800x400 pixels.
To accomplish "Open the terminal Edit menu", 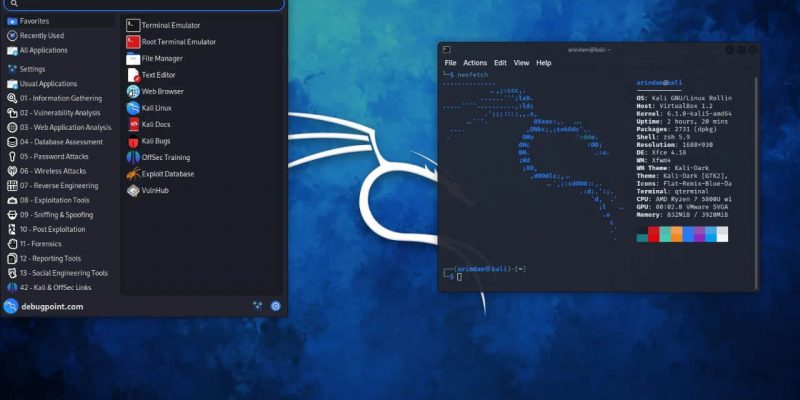I will [x=501, y=63].
